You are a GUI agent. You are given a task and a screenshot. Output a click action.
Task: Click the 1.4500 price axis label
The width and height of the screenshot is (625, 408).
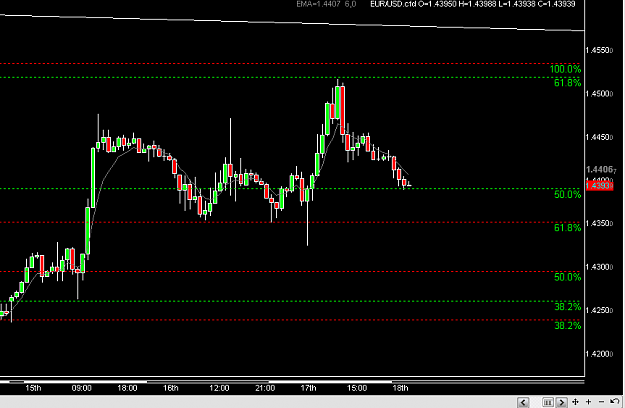(x=599, y=94)
